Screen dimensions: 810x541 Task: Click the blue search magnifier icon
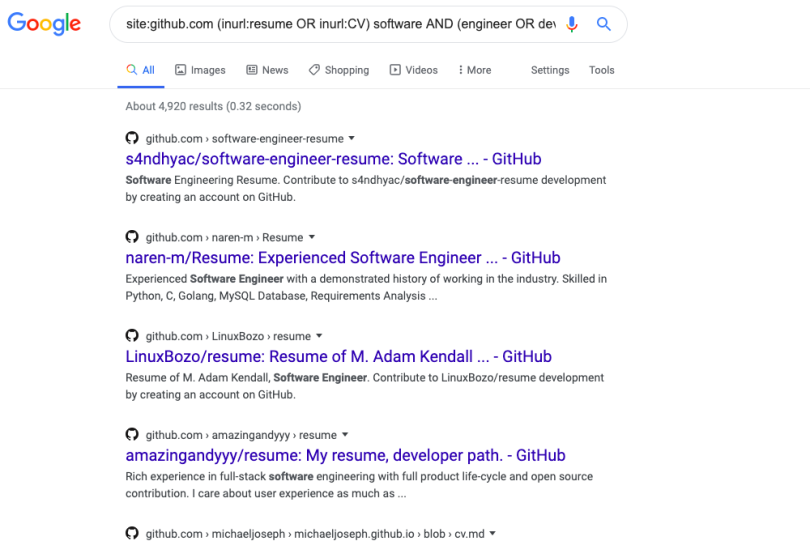(603, 24)
